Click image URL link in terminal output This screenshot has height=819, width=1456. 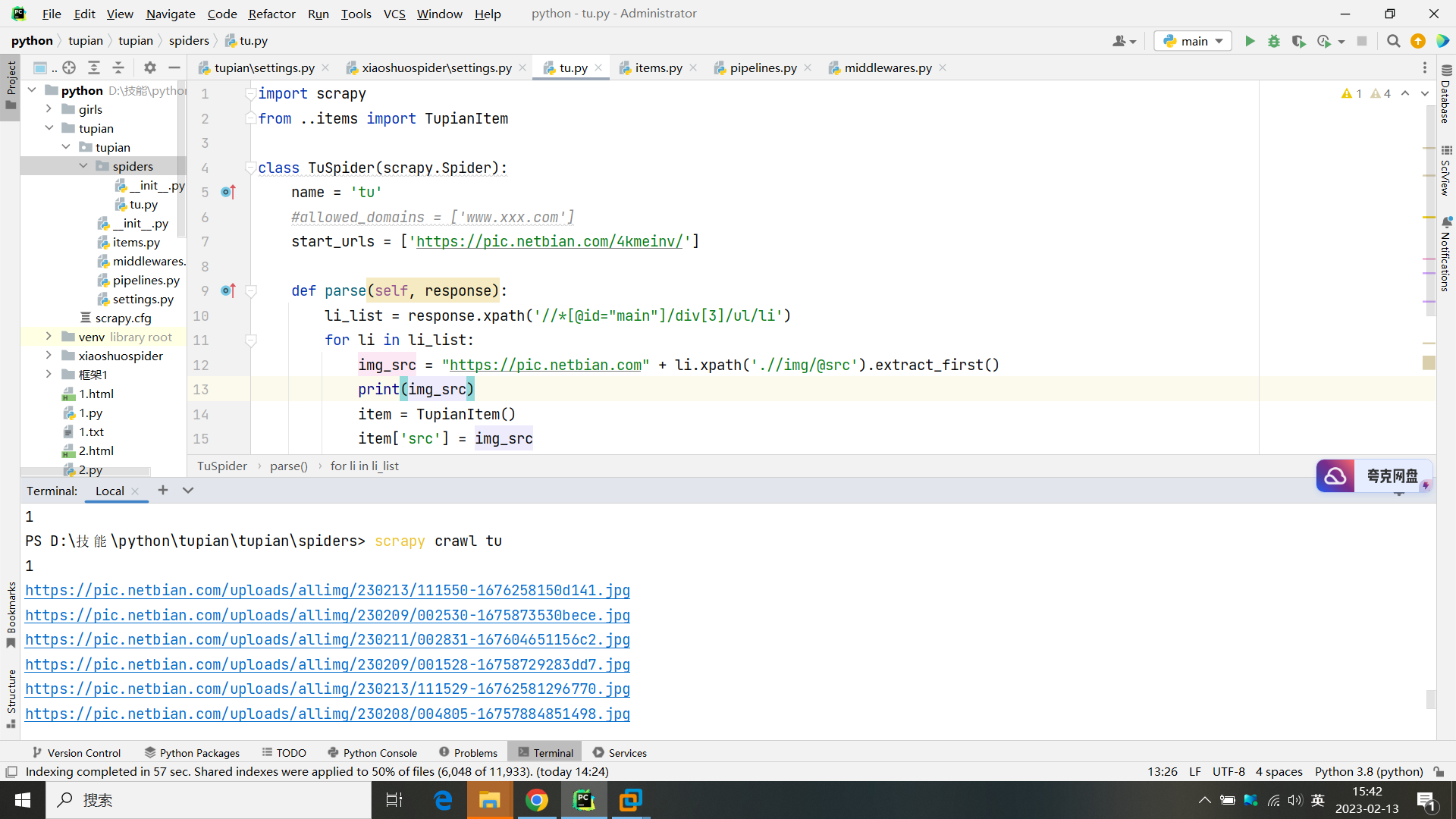(x=327, y=589)
